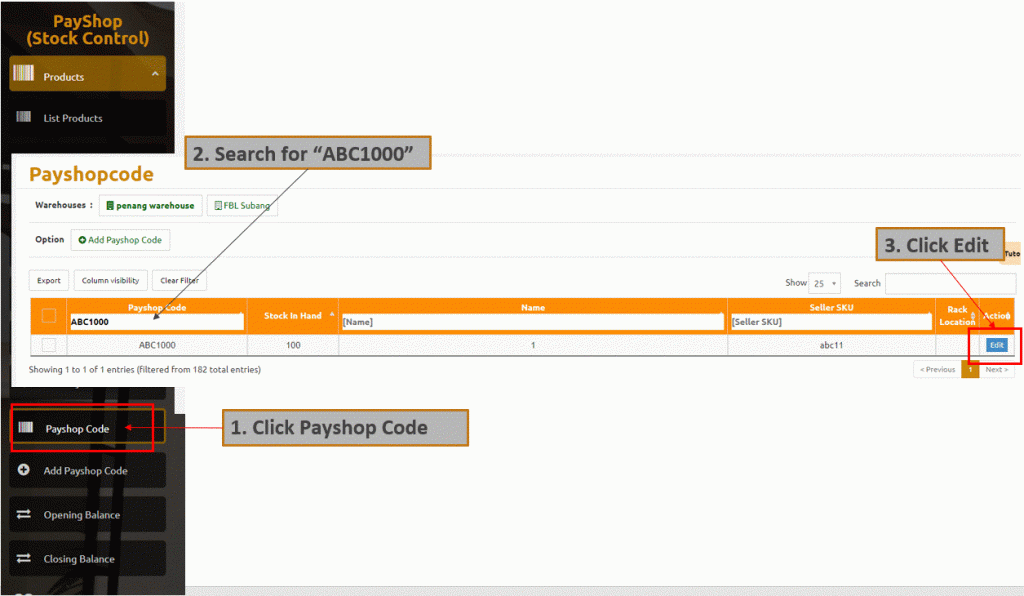The height and width of the screenshot is (596, 1024).
Task: Click the Payshop Code barcode icon
Action: [x=25, y=427]
